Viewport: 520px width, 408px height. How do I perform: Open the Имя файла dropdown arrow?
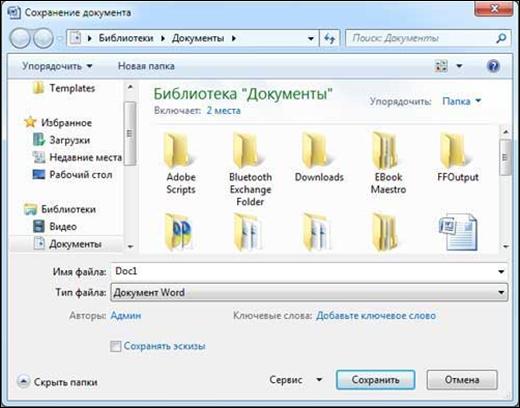(501, 272)
